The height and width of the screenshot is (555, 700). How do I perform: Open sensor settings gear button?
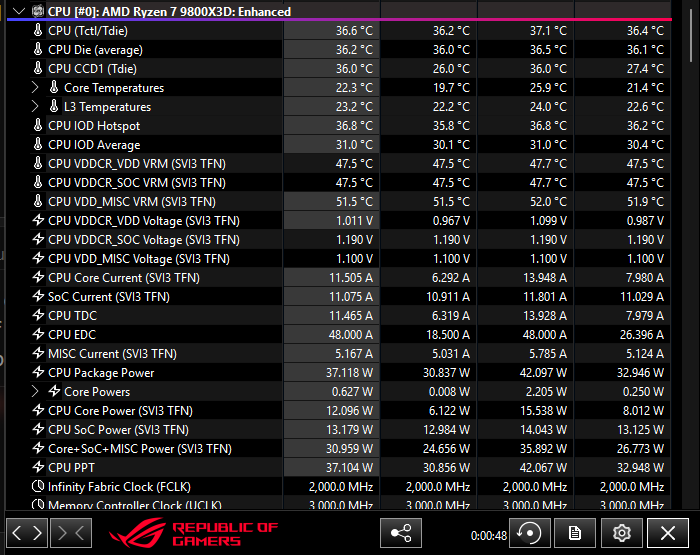pyautogui.click(x=621, y=533)
